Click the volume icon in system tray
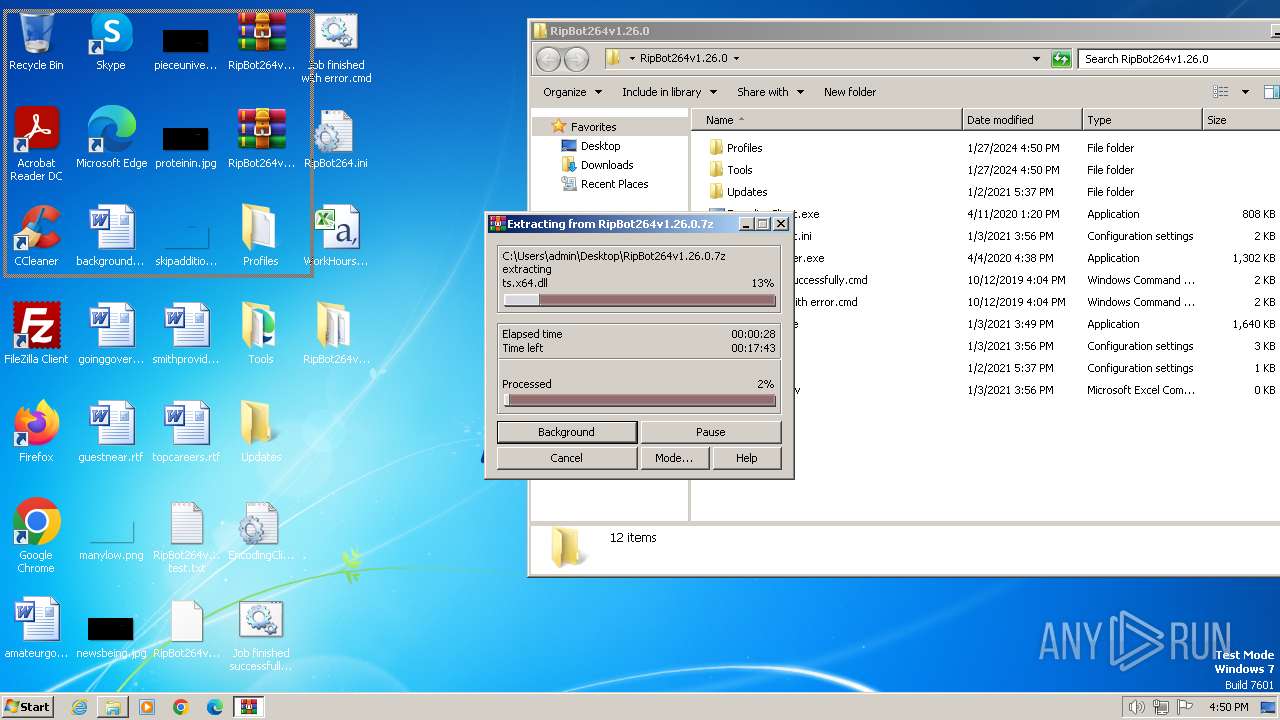Screen dimensions: 1280x720 1136,707
